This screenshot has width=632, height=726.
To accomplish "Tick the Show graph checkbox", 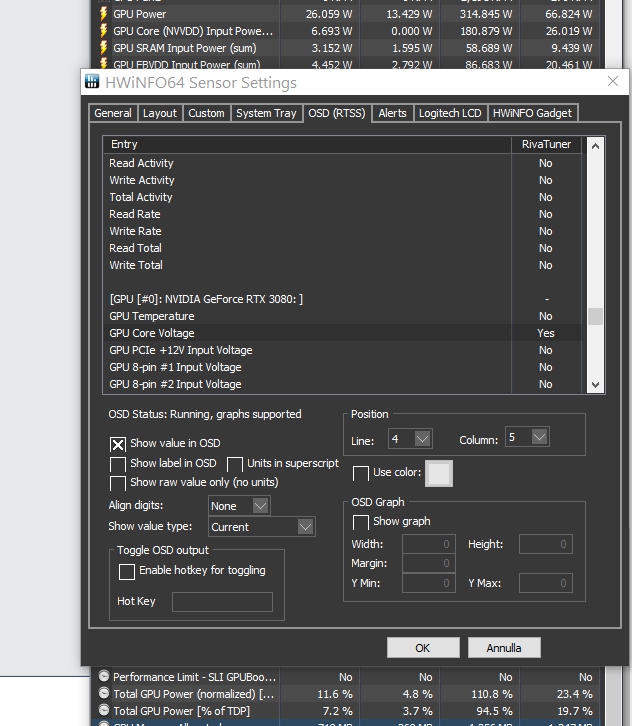I will pyautogui.click(x=361, y=522).
